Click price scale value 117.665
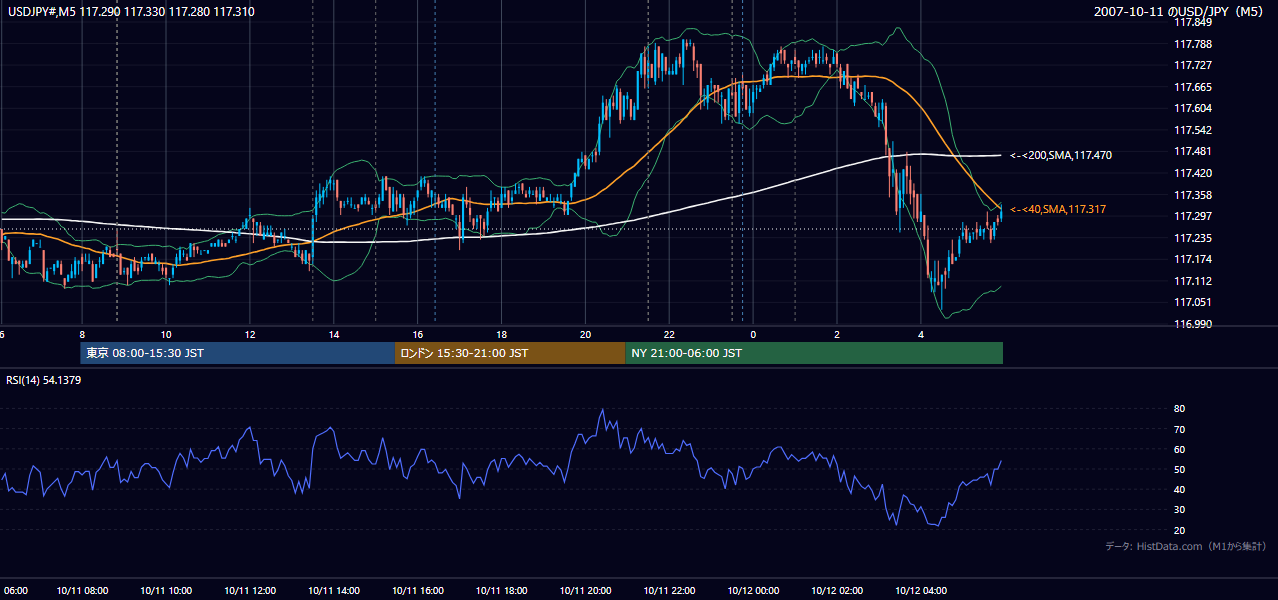The width and height of the screenshot is (1278, 600). point(1191,87)
